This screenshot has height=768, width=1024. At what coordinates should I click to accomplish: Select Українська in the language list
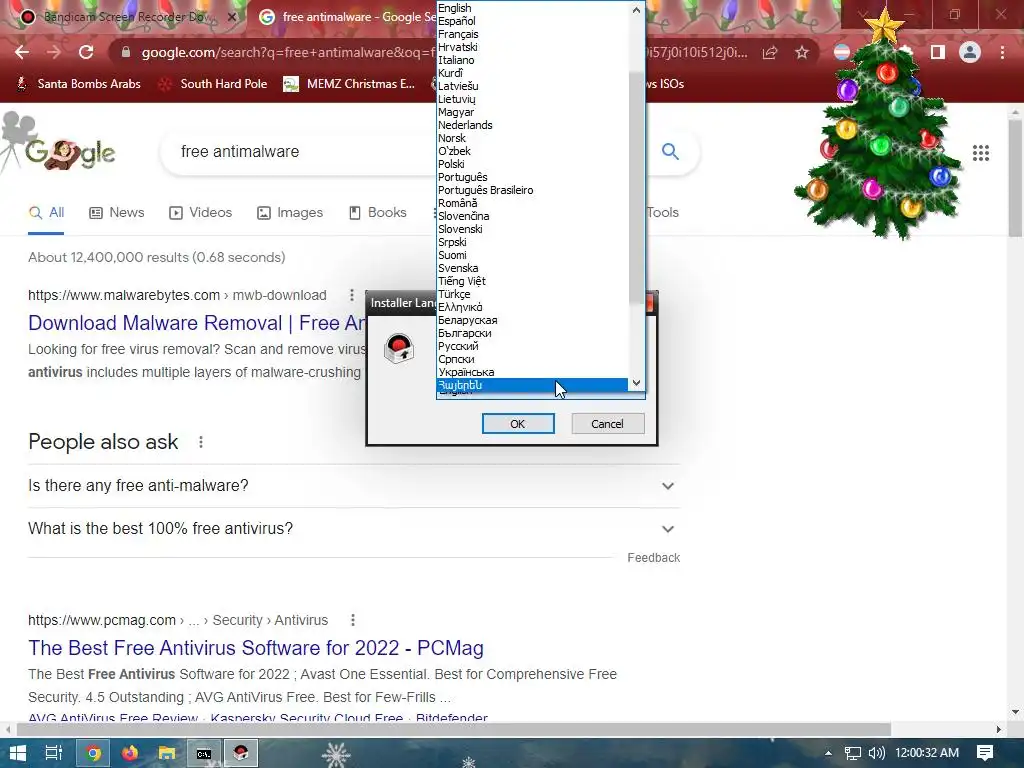533,372
